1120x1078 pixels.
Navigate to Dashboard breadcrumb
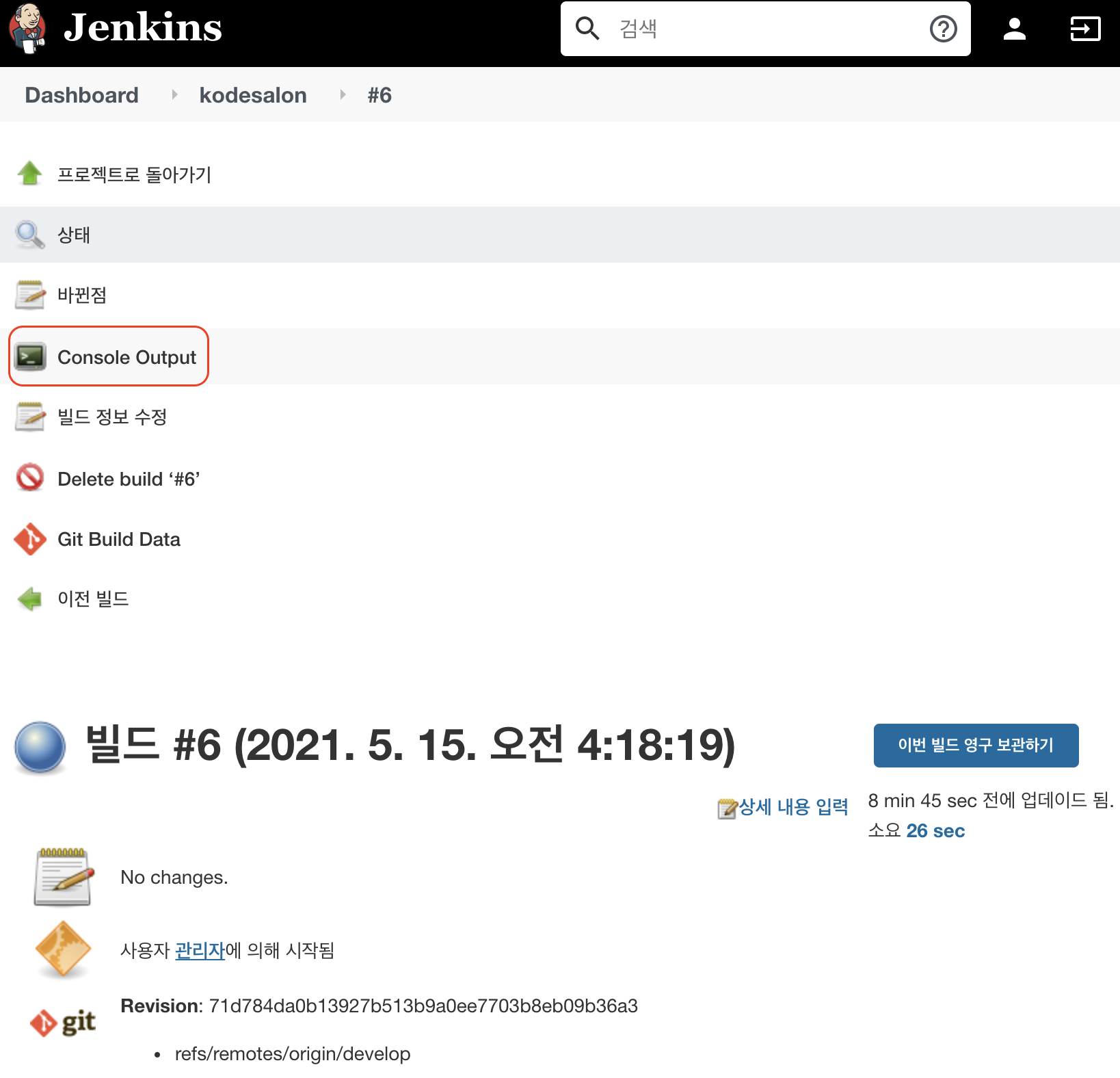tap(81, 95)
